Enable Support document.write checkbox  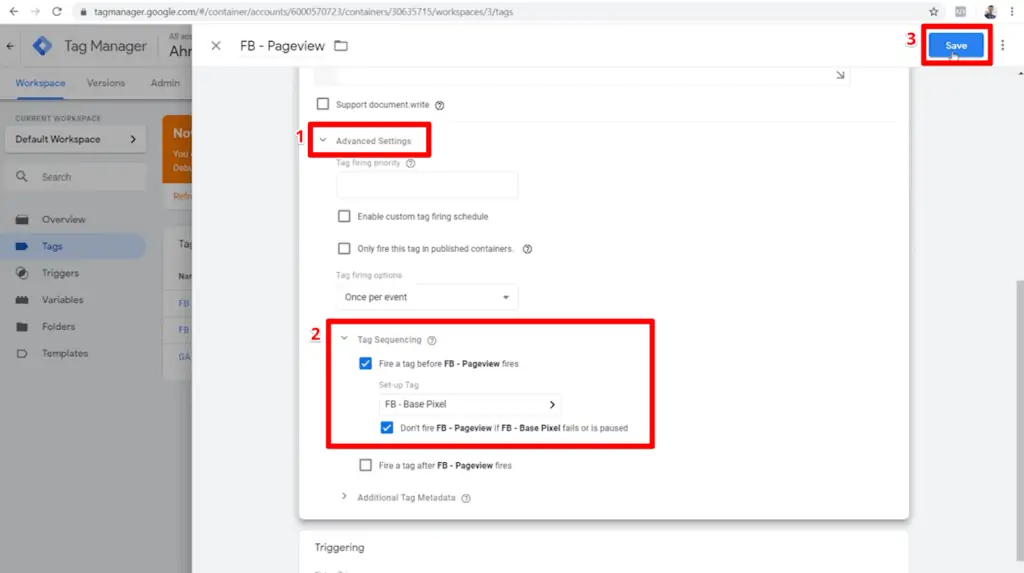click(x=323, y=104)
